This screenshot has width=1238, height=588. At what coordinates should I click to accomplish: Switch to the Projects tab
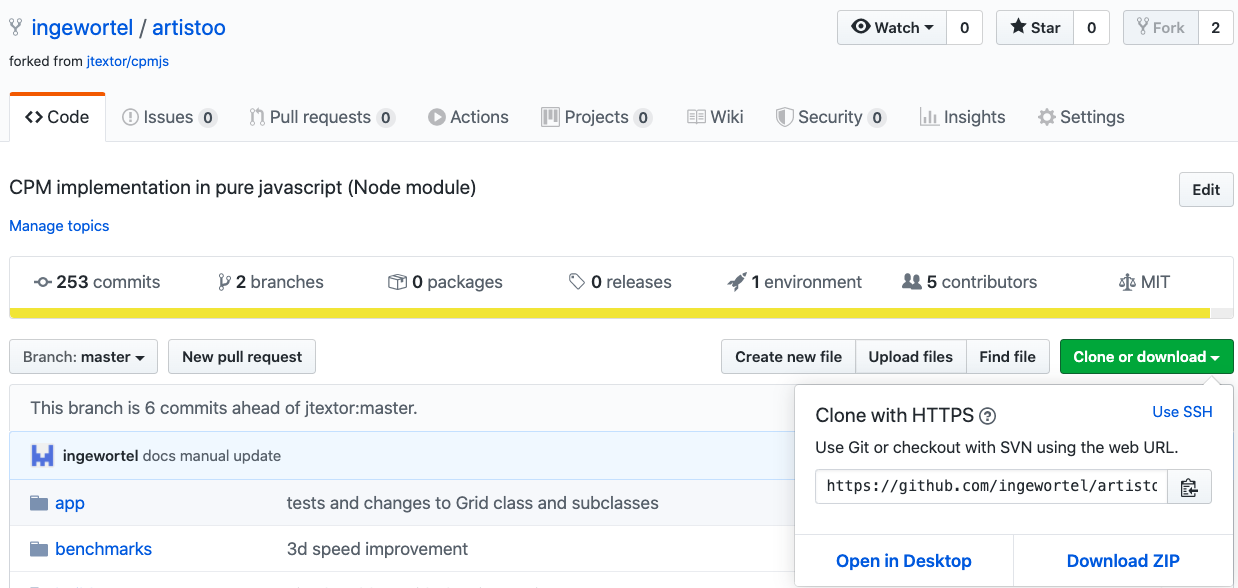coord(597,117)
